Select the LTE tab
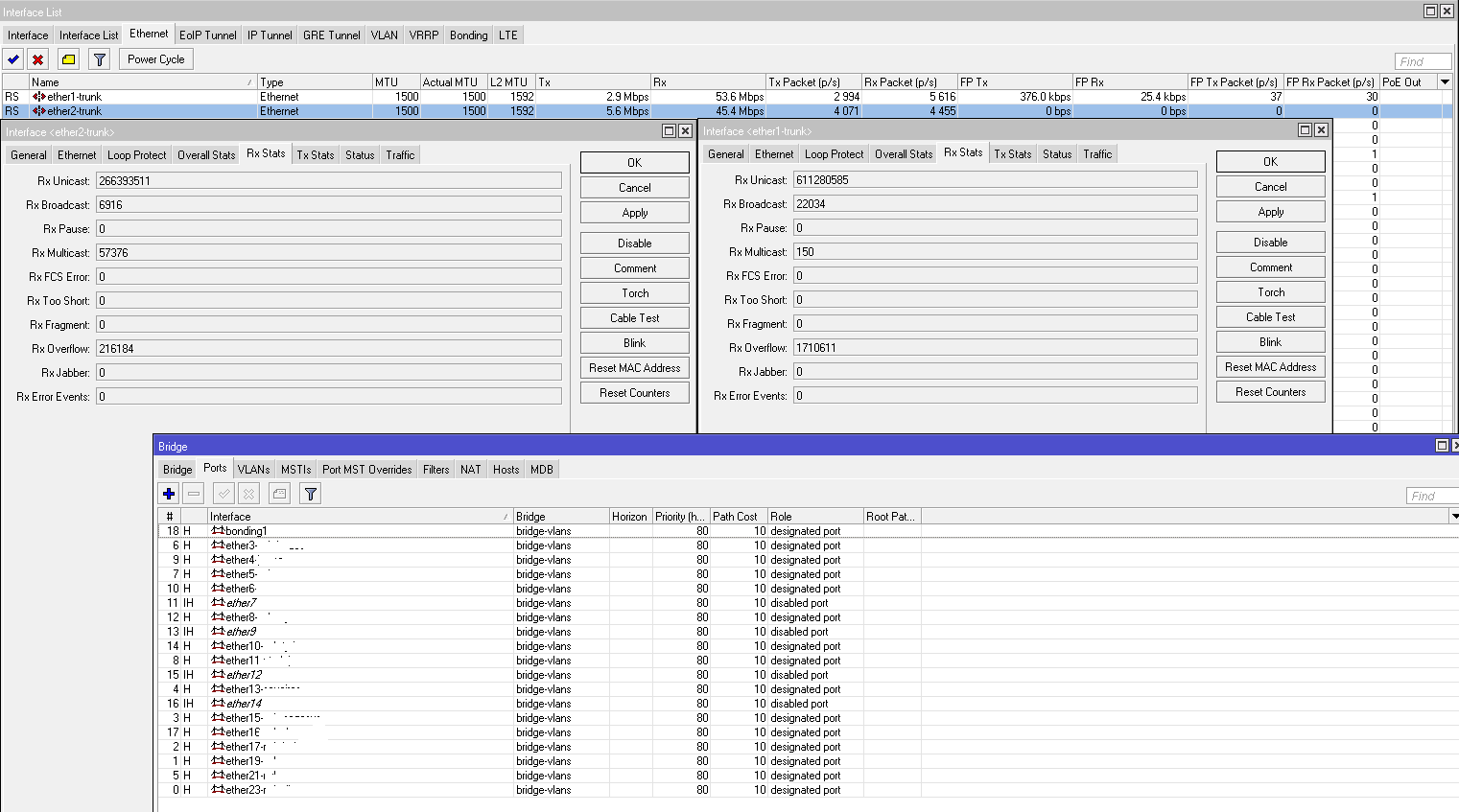Viewport: 1459px width, 812px height. (508, 35)
